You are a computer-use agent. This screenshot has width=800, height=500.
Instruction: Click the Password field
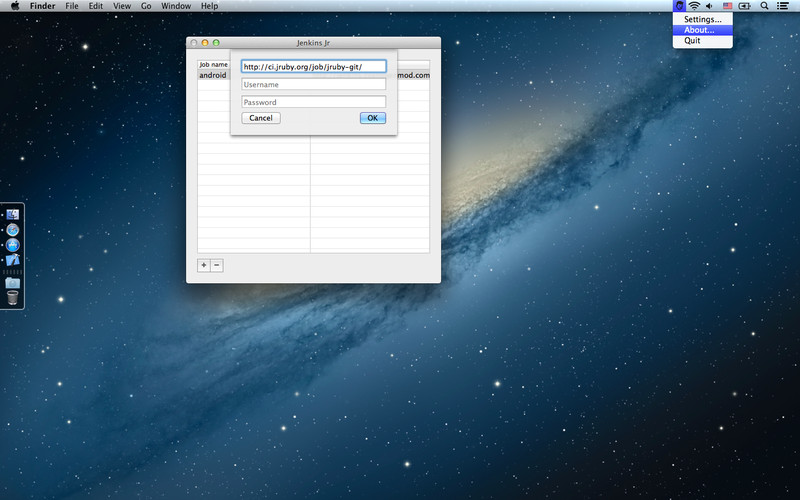(314, 102)
